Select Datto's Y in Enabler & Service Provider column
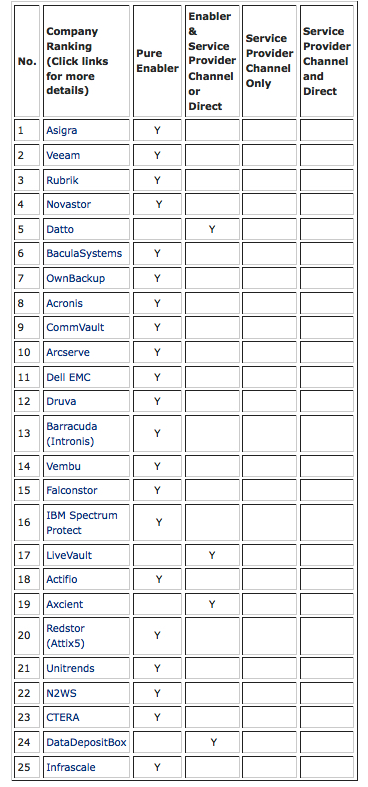This screenshot has width=368, height=787. coord(212,229)
